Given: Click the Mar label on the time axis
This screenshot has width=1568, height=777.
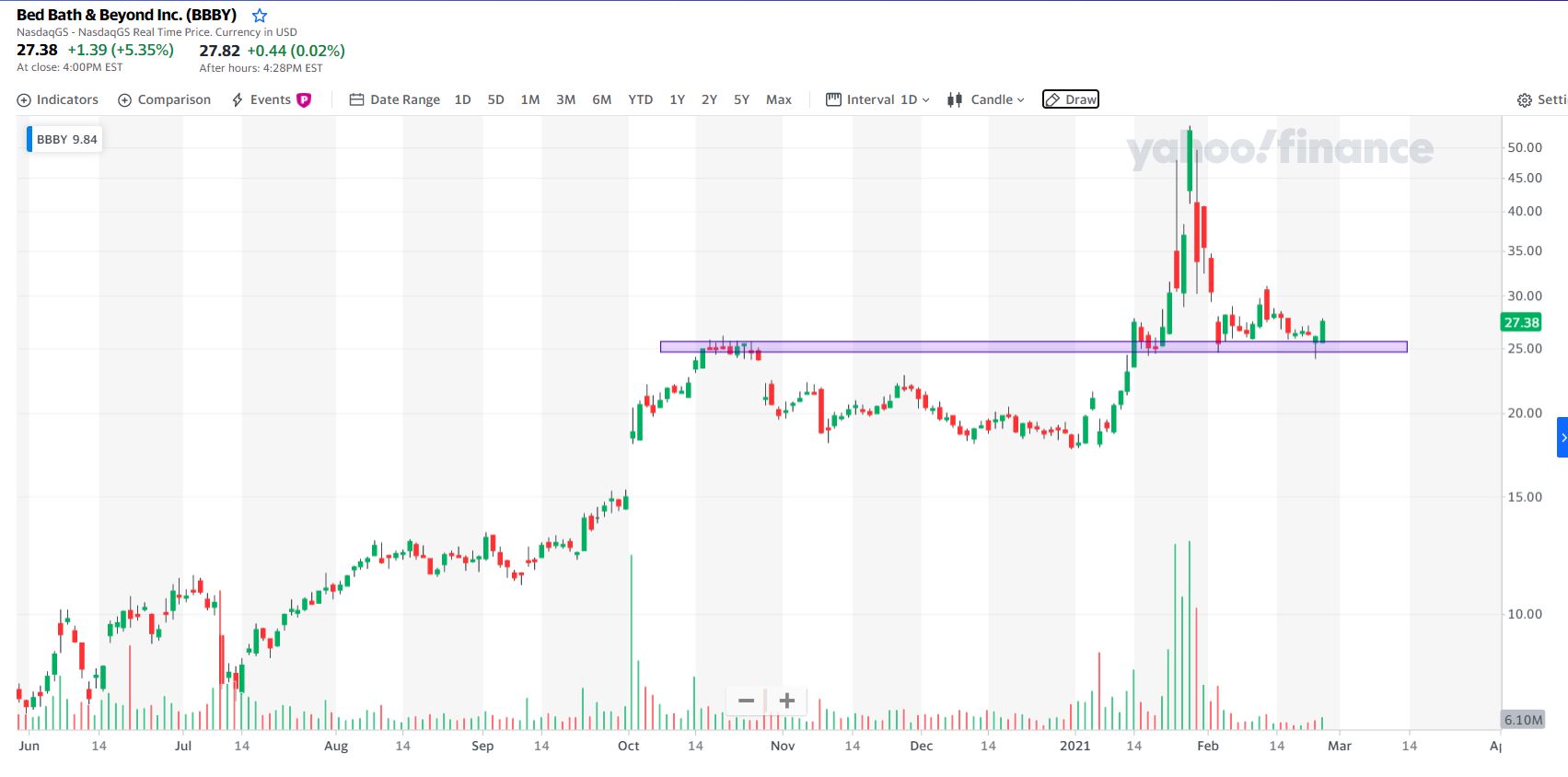Looking at the screenshot, I should click(1340, 746).
